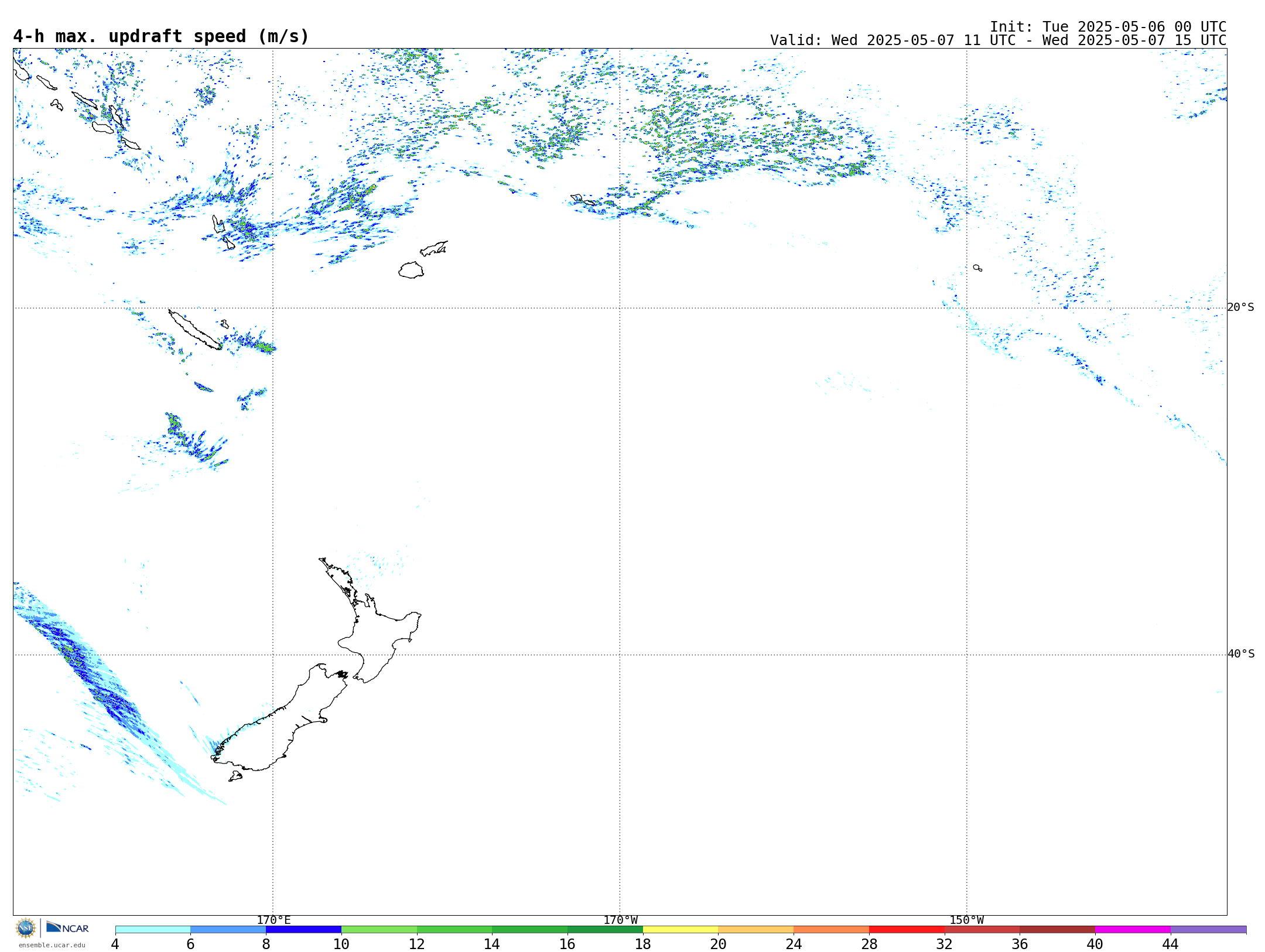Pick the bright red 28-32 color swatch
1265x952 pixels.
coord(907,930)
